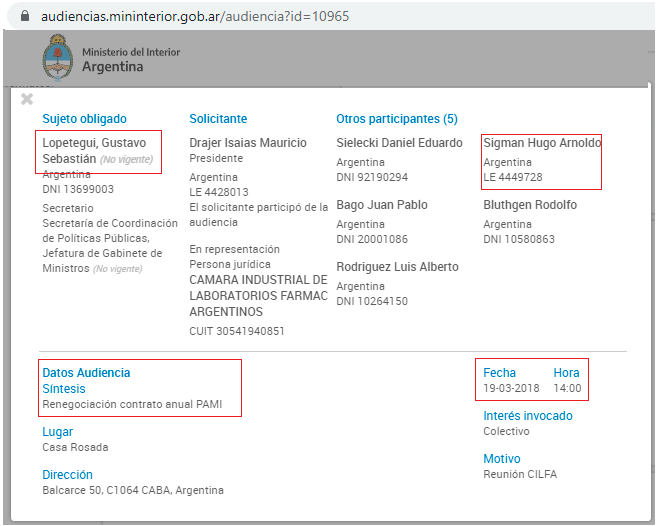657x526 pixels.
Task: Click the date 19-03-2018
Action: pyautogui.click(x=511, y=388)
